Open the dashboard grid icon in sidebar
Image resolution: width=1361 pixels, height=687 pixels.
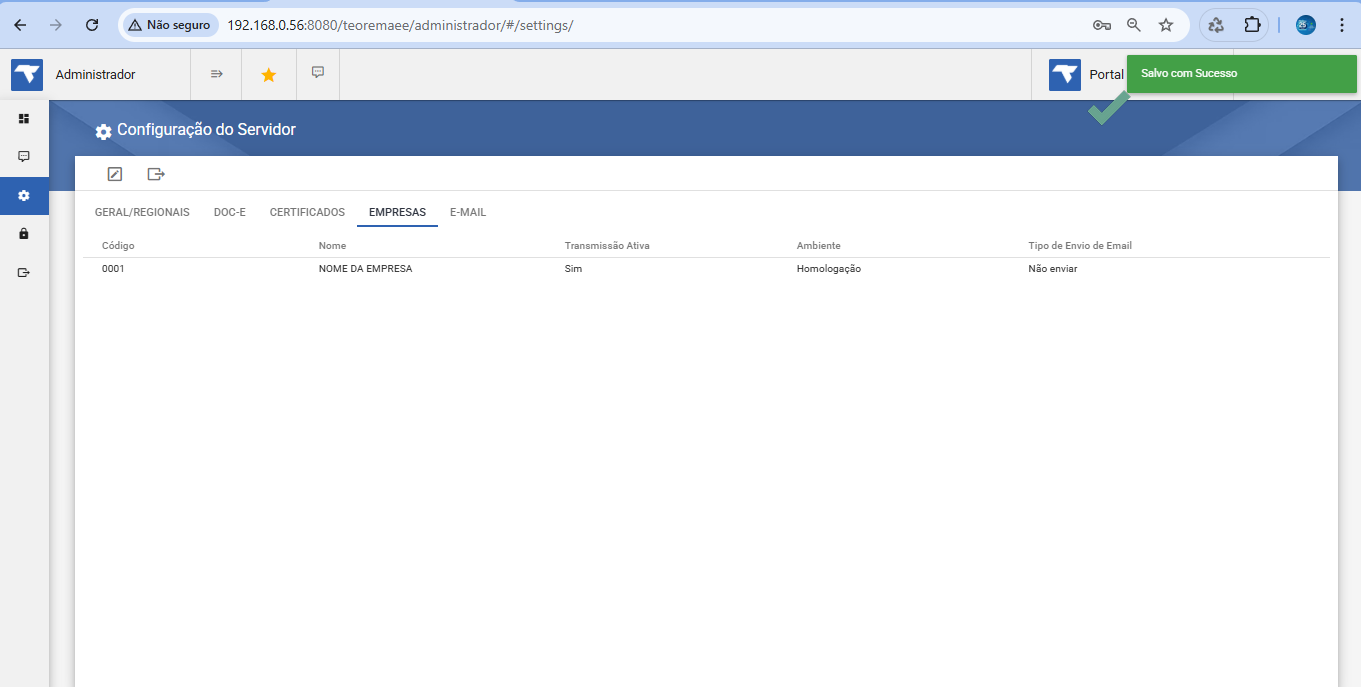(x=24, y=118)
